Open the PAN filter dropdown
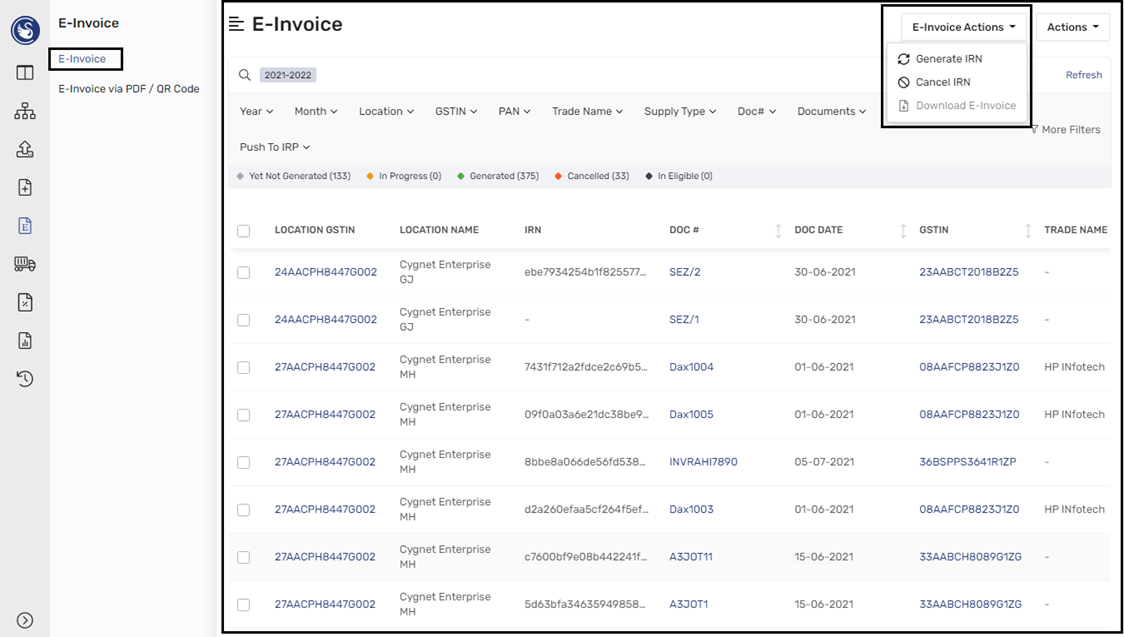This screenshot has height=637, width=1124. point(514,111)
